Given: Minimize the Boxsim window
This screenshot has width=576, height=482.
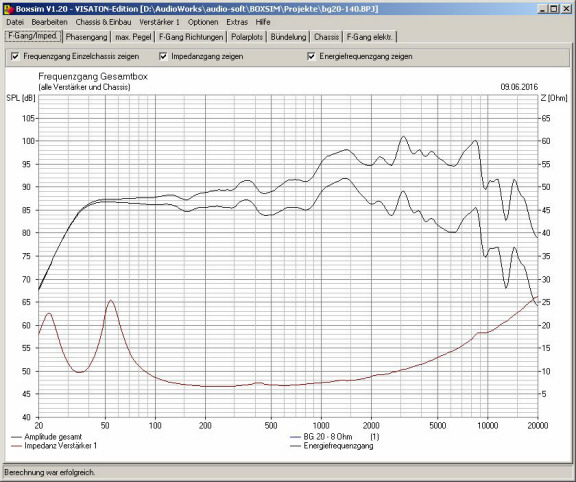Looking at the screenshot, I should pyautogui.click(x=542, y=9).
